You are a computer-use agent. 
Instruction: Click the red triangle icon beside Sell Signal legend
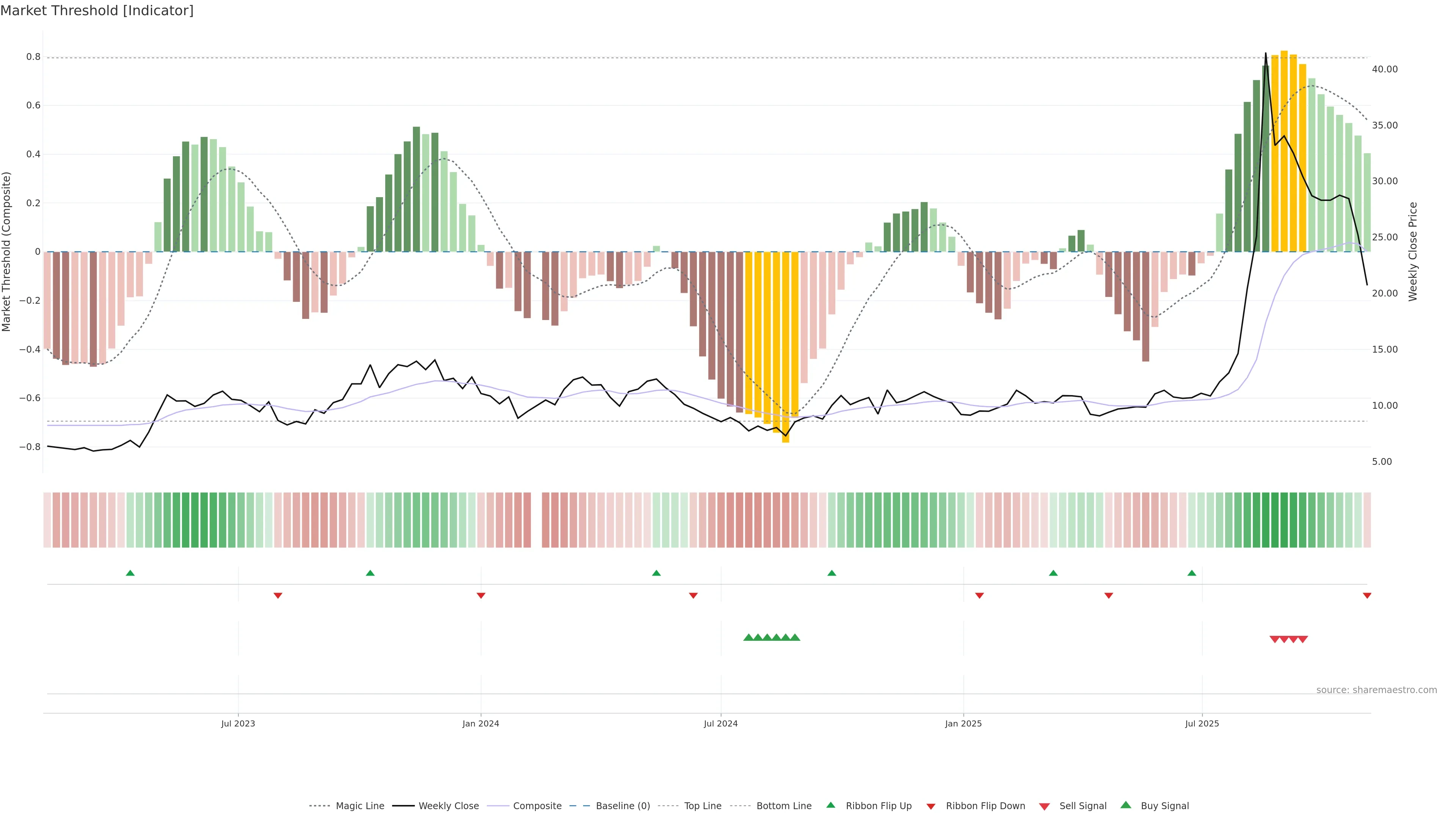[x=1045, y=806]
